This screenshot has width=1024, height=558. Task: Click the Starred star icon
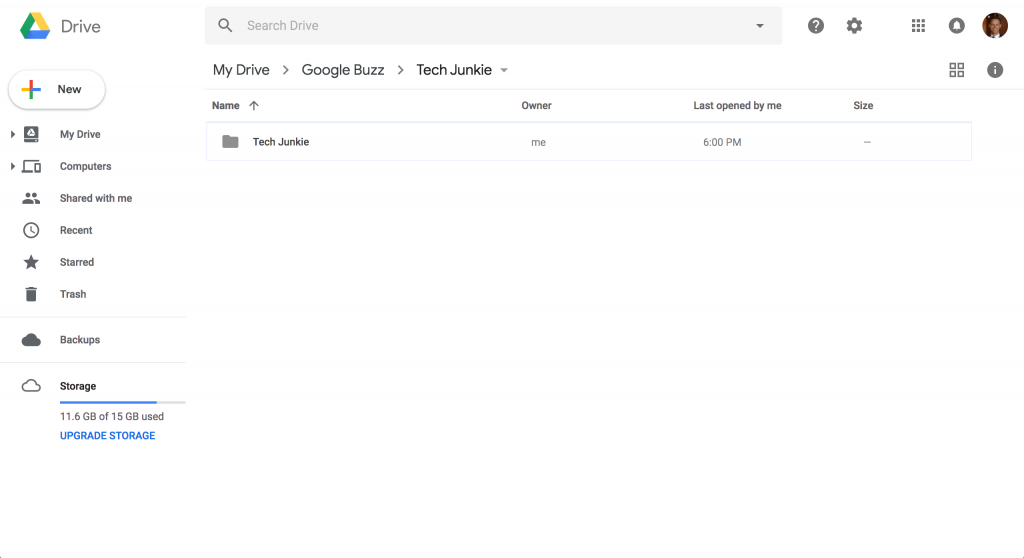coord(31,262)
